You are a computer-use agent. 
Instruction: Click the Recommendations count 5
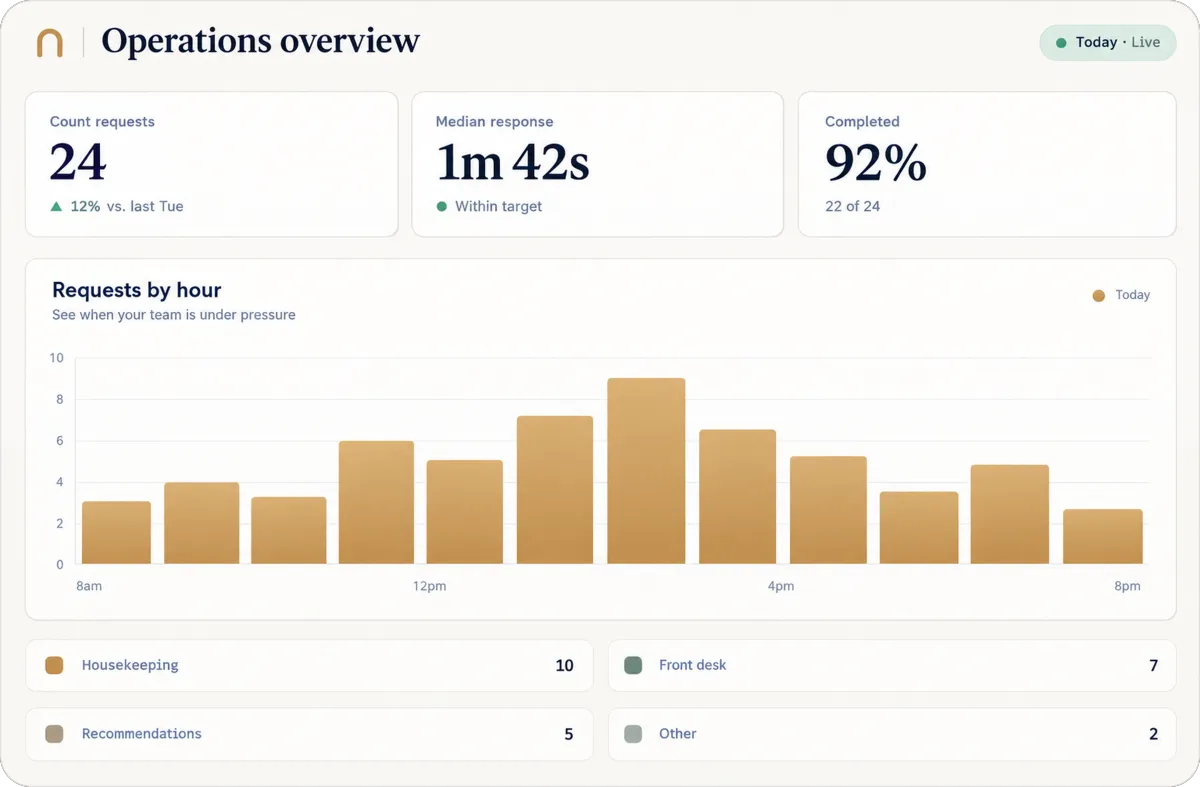pyautogui.click(x=569, y=734)
